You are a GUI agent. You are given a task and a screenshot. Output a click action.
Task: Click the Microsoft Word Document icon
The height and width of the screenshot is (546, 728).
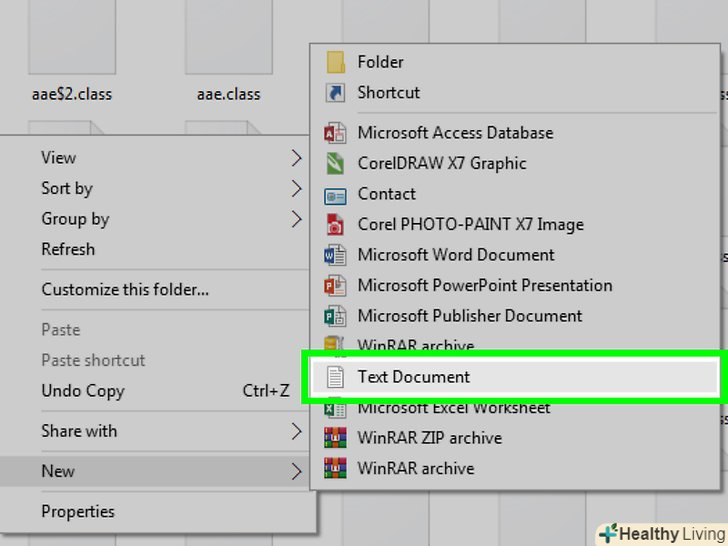point(335,255)
